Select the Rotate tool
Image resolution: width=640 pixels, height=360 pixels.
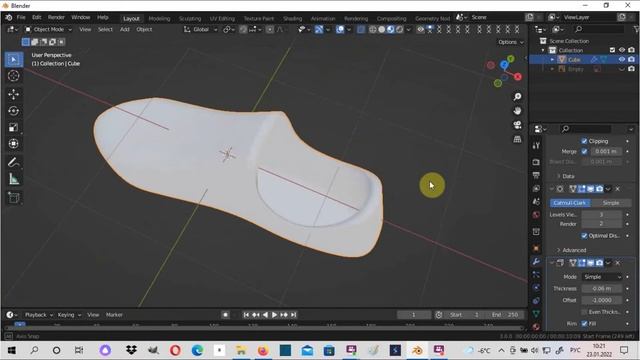tap(13, 111)
